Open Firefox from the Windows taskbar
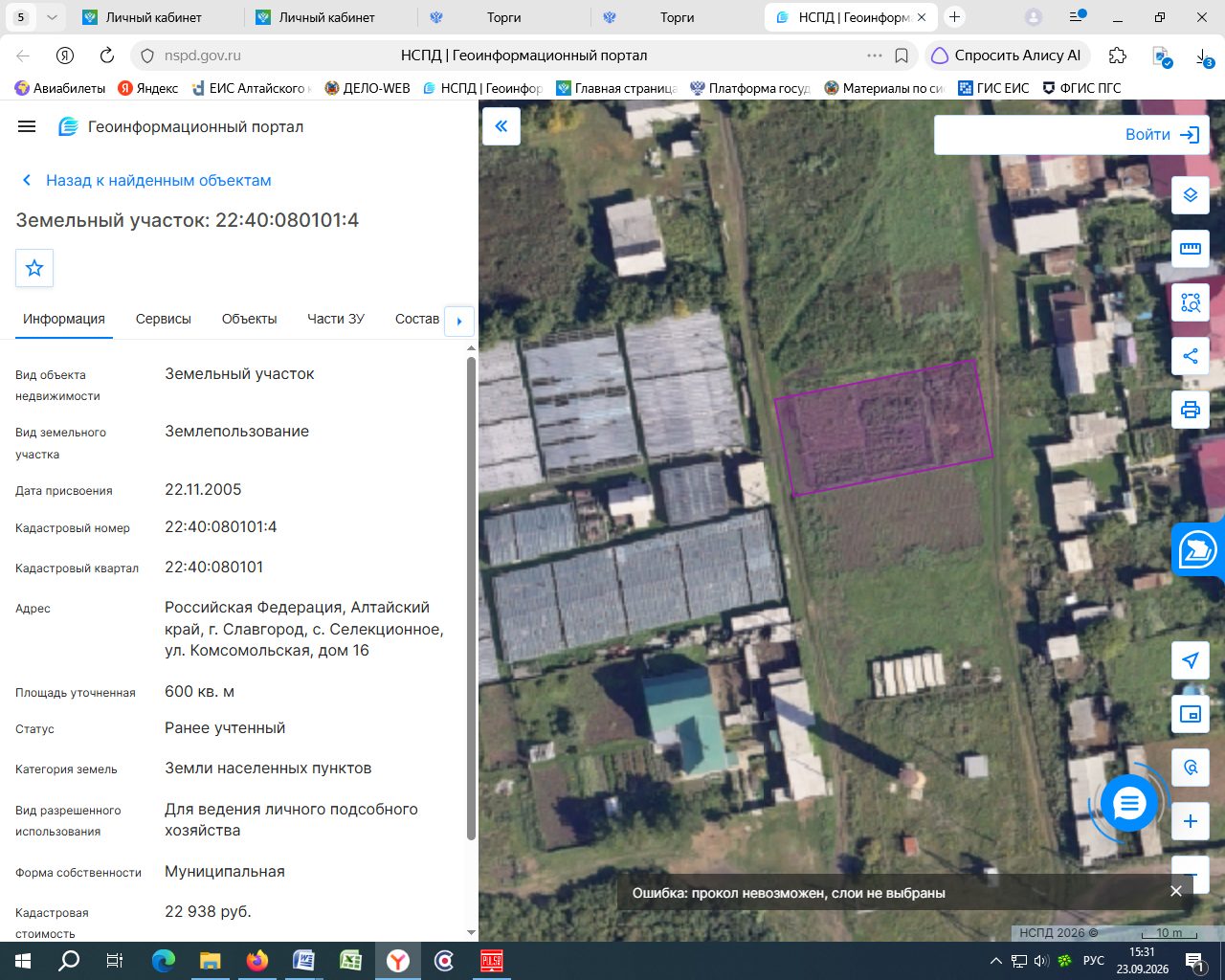1225x980 pixels. (257, 961)
